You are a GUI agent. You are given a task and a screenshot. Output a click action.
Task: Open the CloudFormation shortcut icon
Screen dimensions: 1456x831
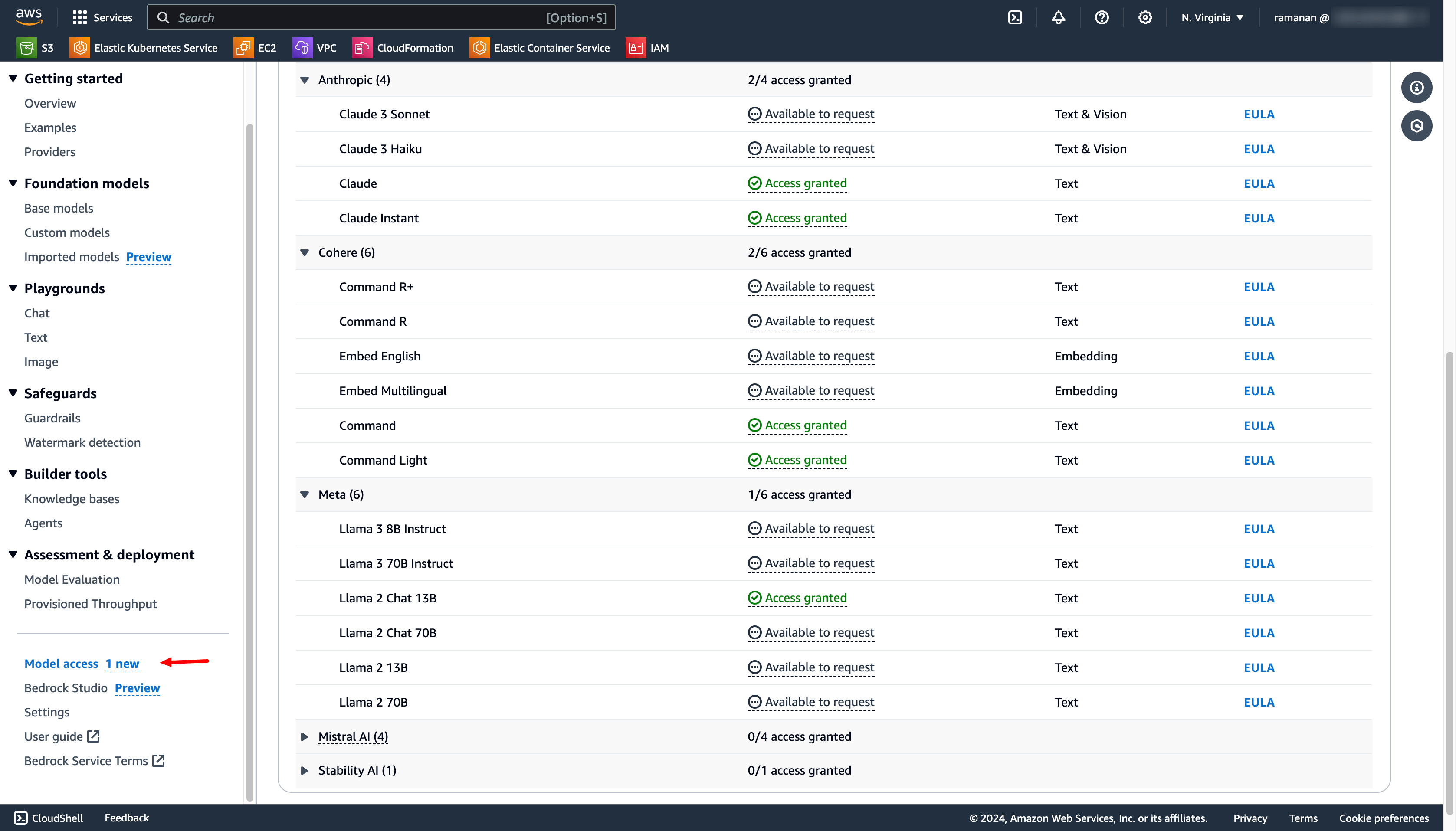point(361,48)
